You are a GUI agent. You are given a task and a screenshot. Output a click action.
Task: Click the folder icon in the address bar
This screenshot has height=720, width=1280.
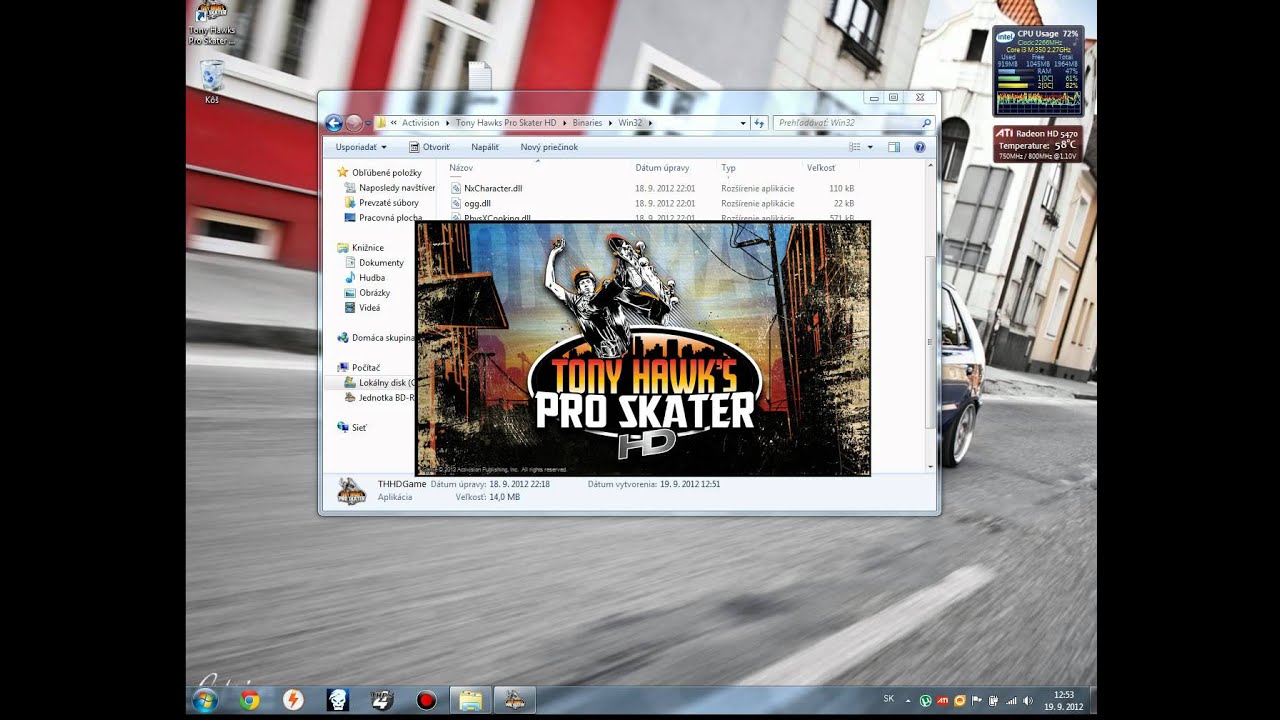click(x=381, y=123)
